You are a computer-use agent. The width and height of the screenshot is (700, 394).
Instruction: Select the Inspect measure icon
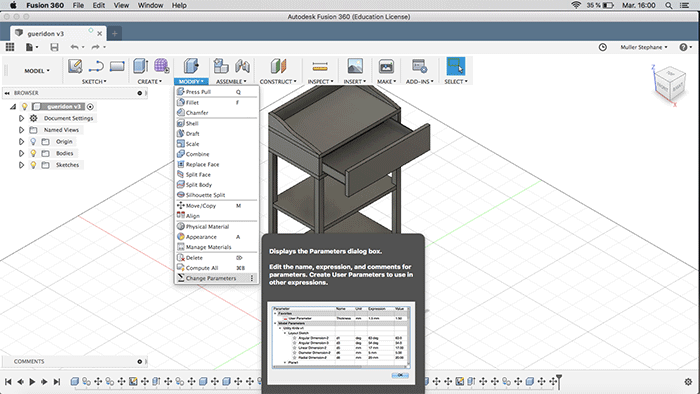click(x=320, y=66)
